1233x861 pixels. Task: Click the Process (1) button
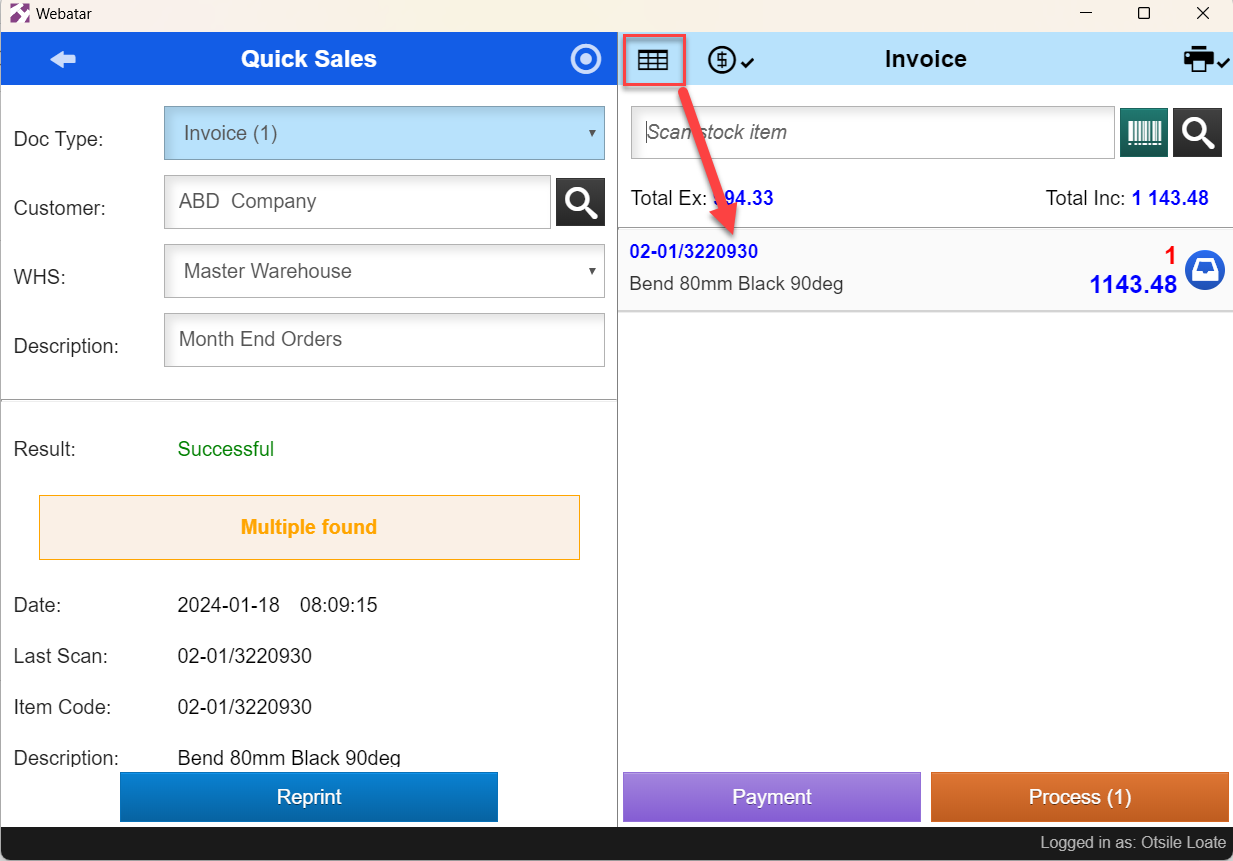(1080, 797)
